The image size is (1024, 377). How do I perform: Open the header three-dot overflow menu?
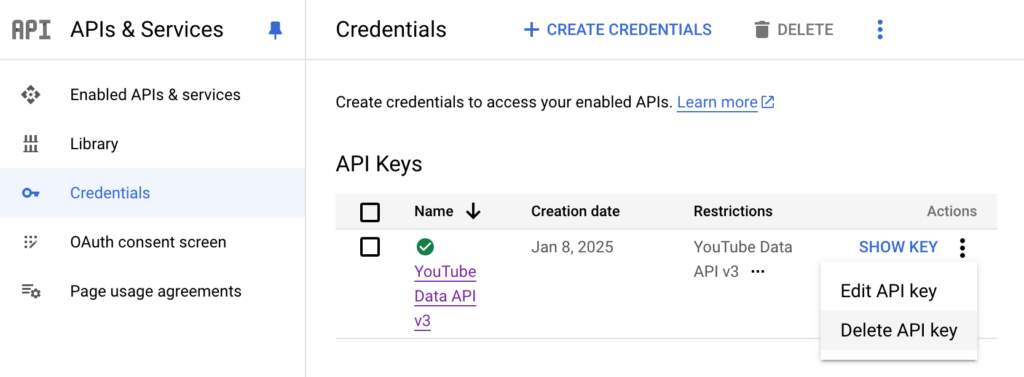coord(880,29)
